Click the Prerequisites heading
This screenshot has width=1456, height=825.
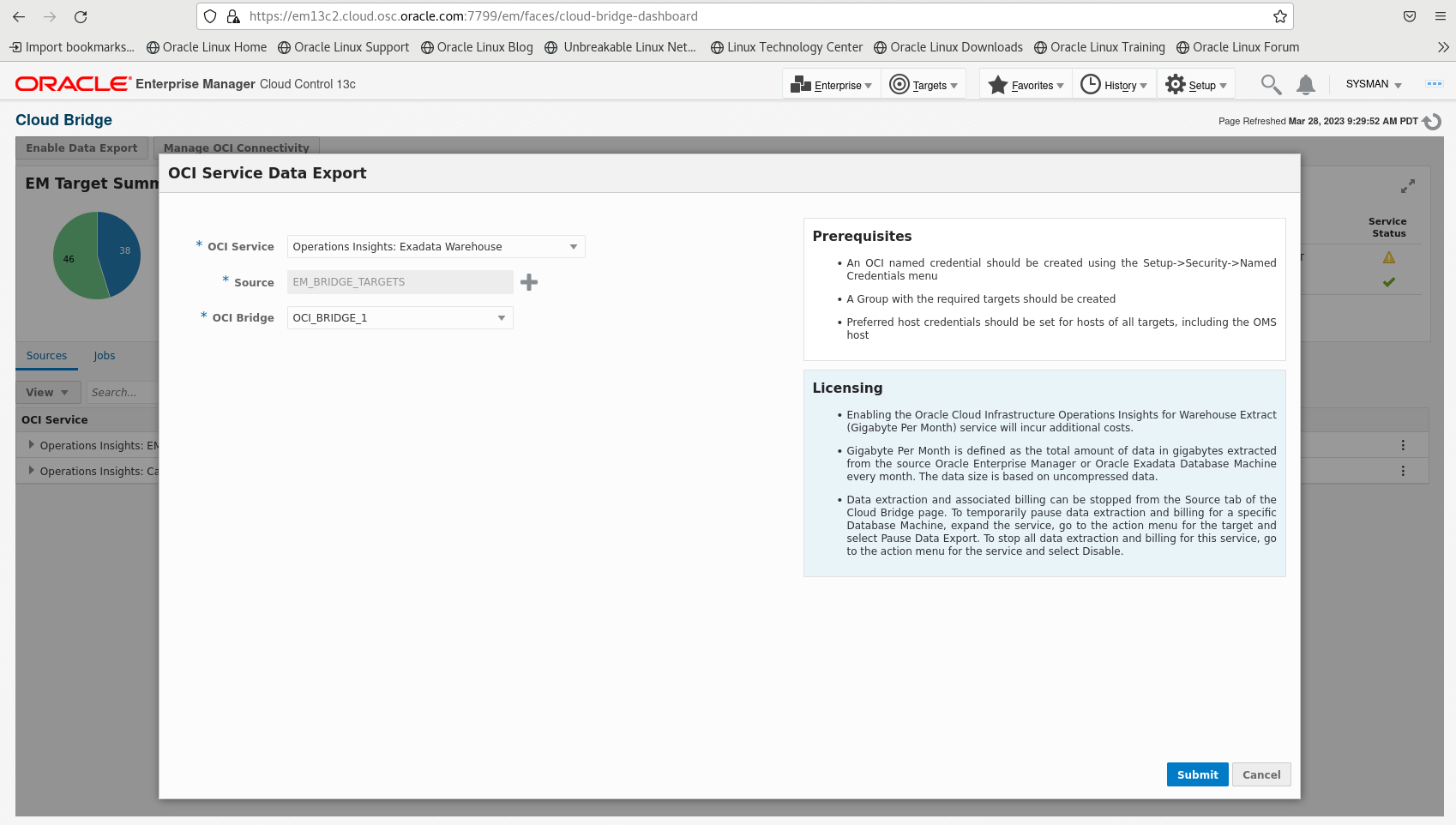click(x=862, y=237)
